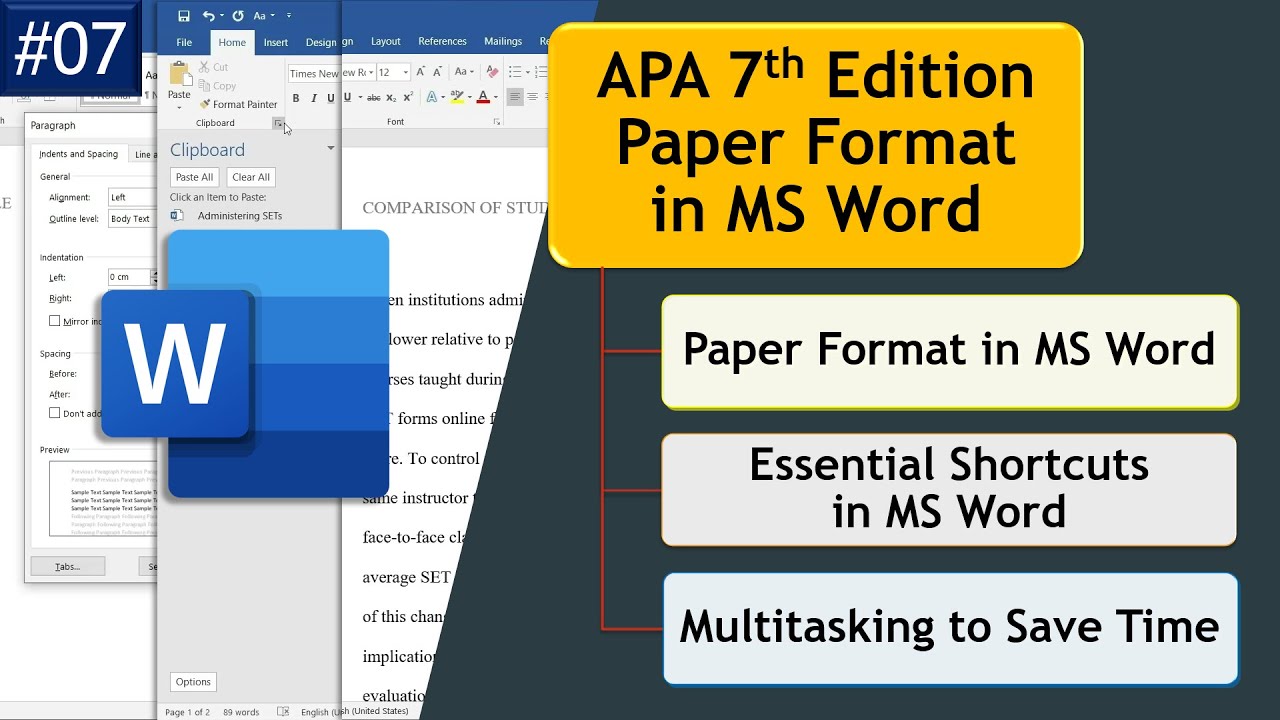The width and height of the screenshot is (1280, 720).
Task: Activate the Format Painter brush
Action: coord(238,104)
